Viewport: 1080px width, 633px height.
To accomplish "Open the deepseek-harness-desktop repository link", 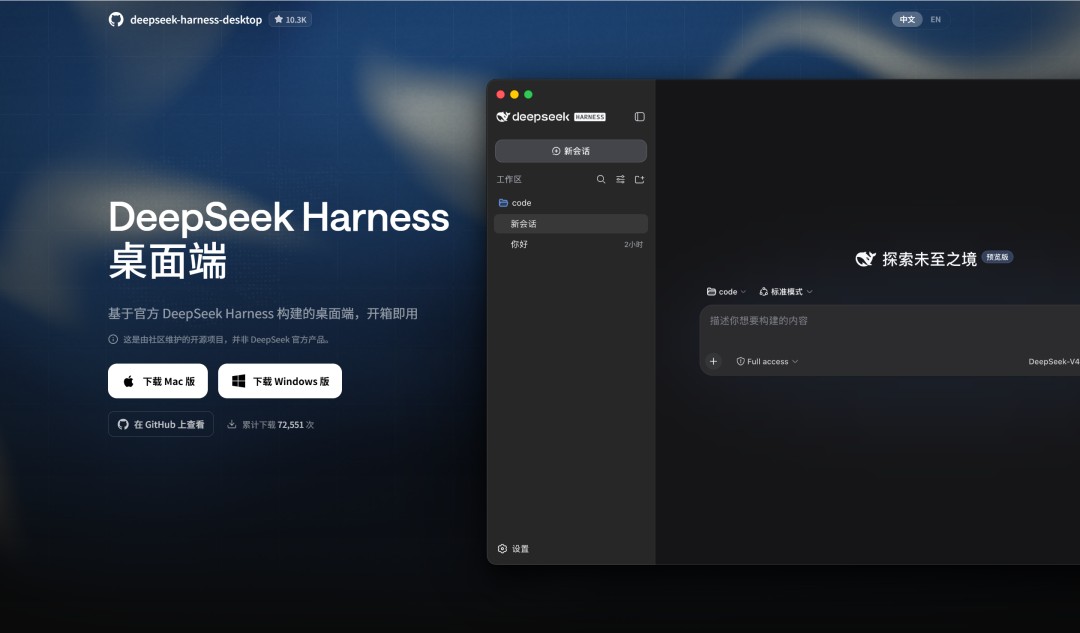I will pos(196,20).
